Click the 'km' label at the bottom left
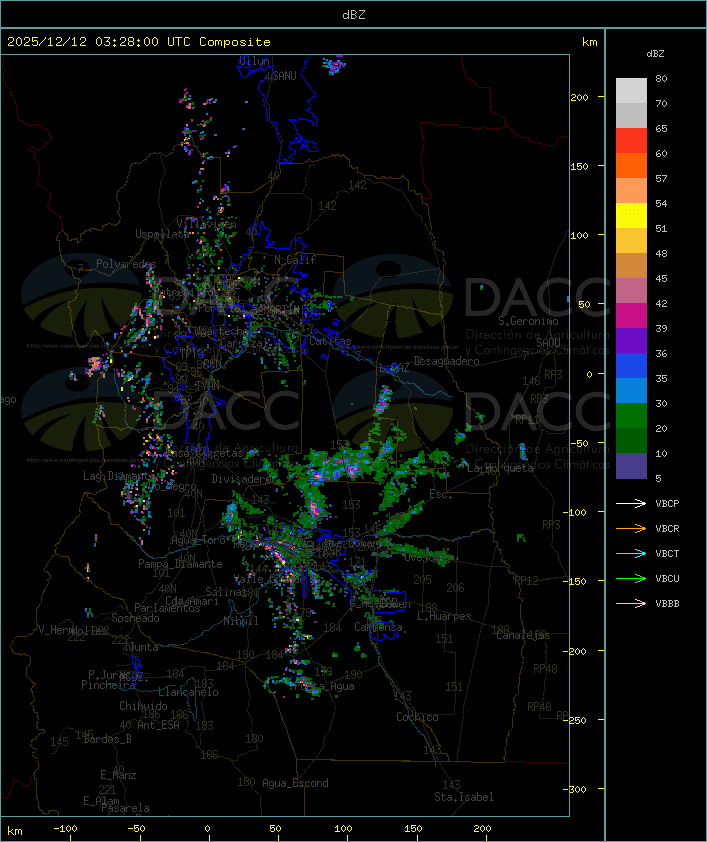Screen dimensions: 707x842 coord(14,831)
